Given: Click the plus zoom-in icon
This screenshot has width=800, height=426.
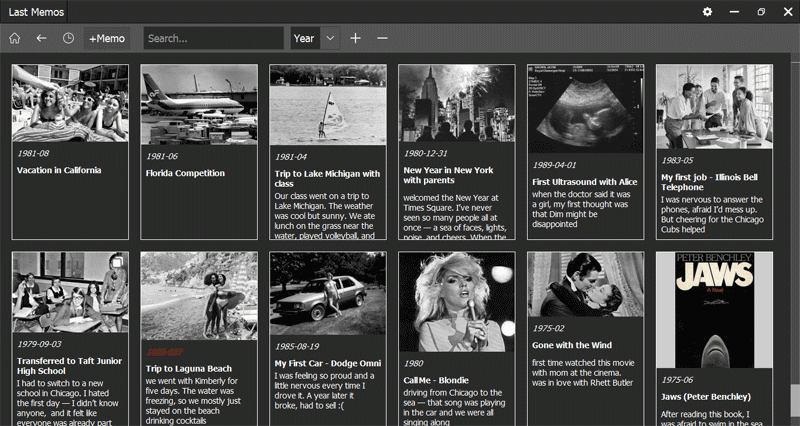Looking at the screenshot, I should [x=355, y=38].
